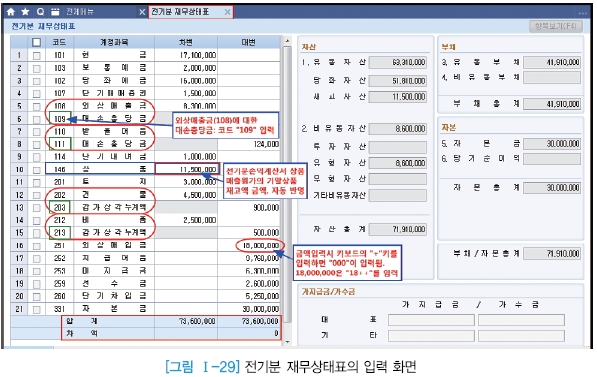Screen dimensions: 597x377
Task: Select the 코드 column header
Action: coord(59,42)
